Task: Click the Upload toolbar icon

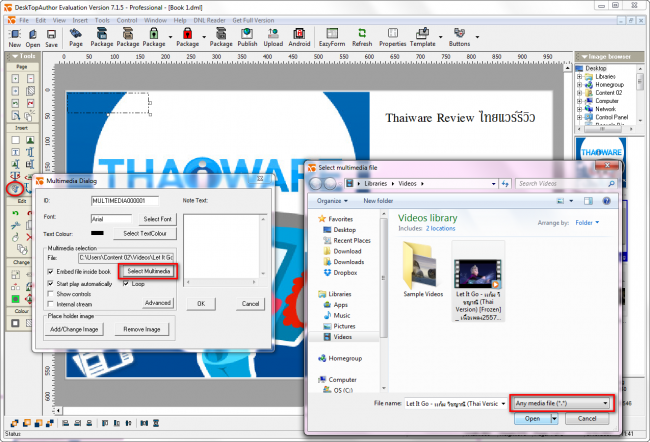Action: pos(273,37)
